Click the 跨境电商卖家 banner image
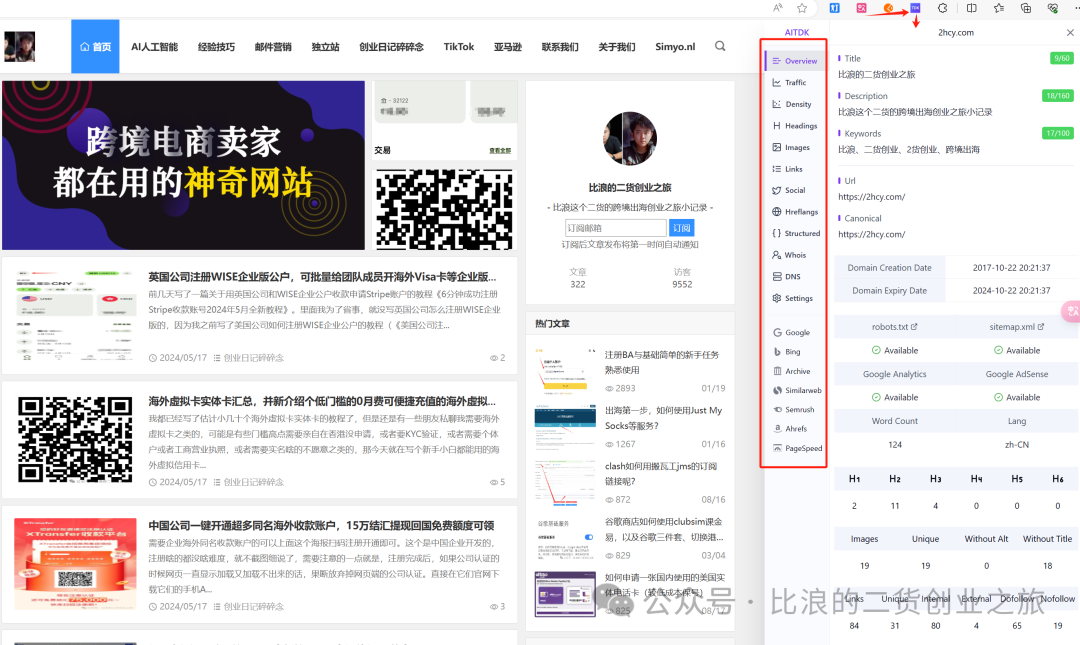 tap(183, 165)
